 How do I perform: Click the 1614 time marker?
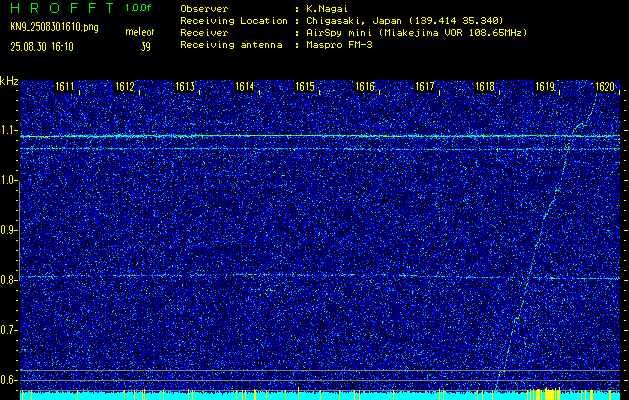[x=245, y=87]
